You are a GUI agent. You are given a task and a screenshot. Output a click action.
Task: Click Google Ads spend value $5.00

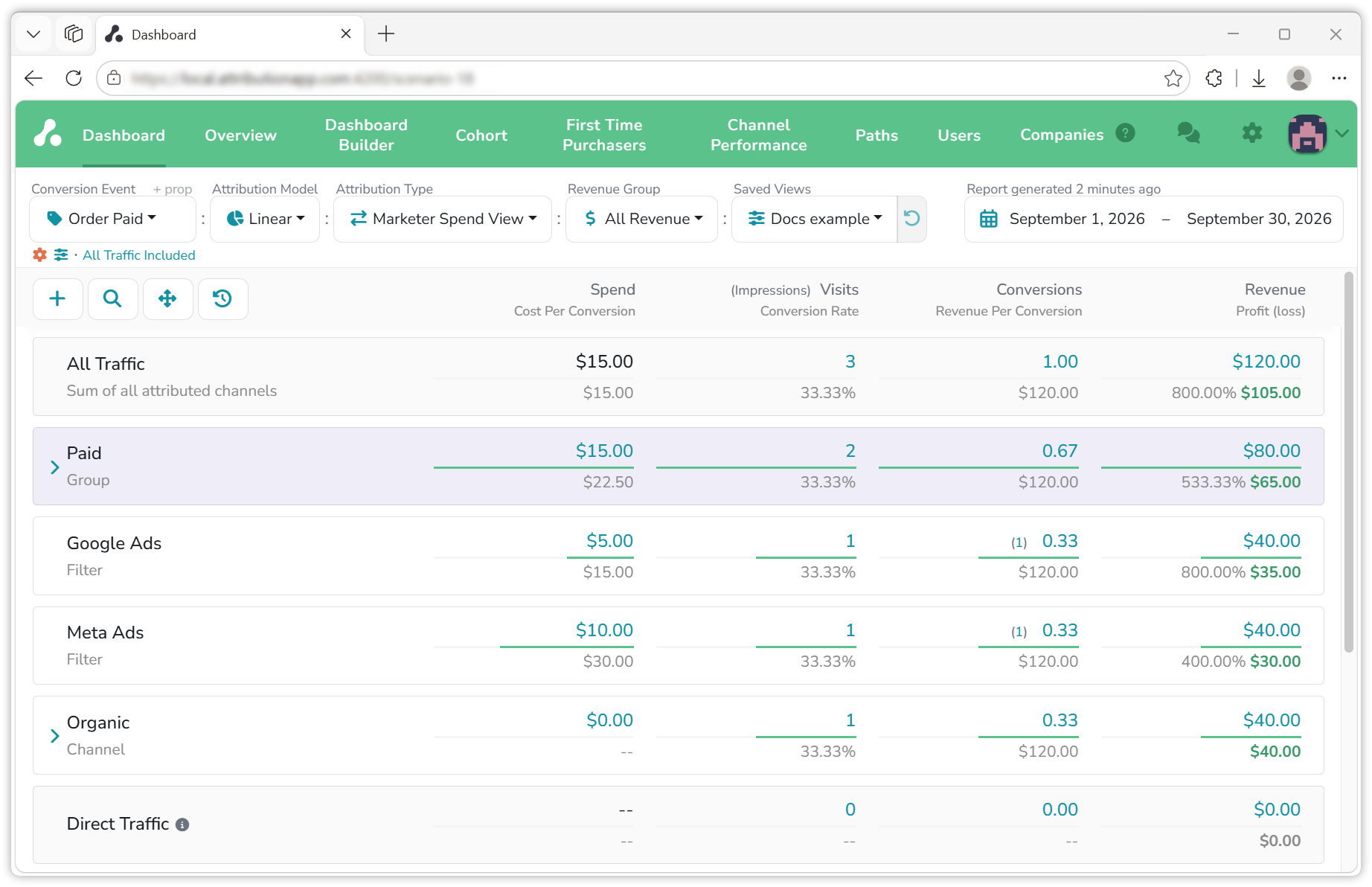click(609, 541)
